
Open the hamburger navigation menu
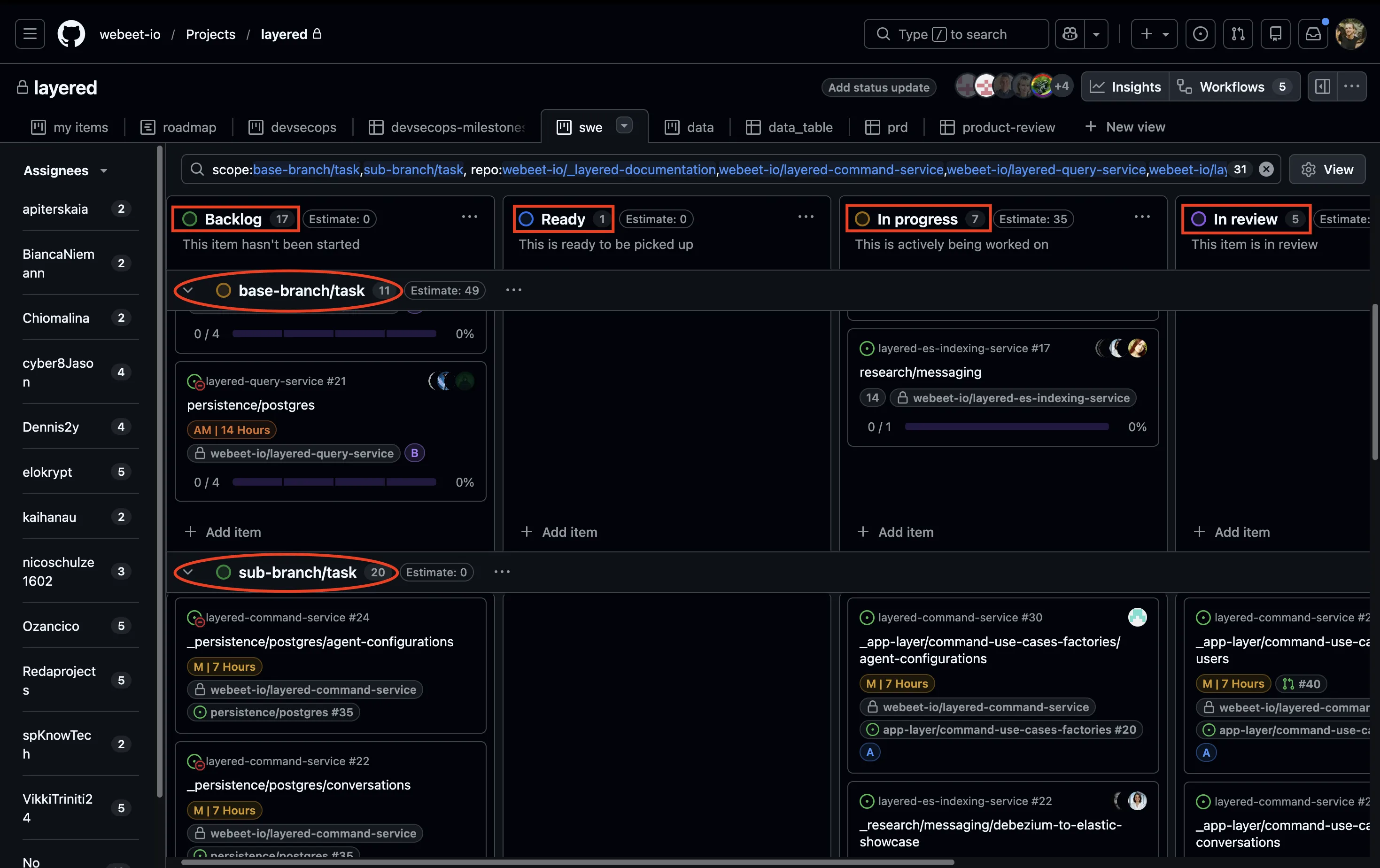tap(29, 33)
